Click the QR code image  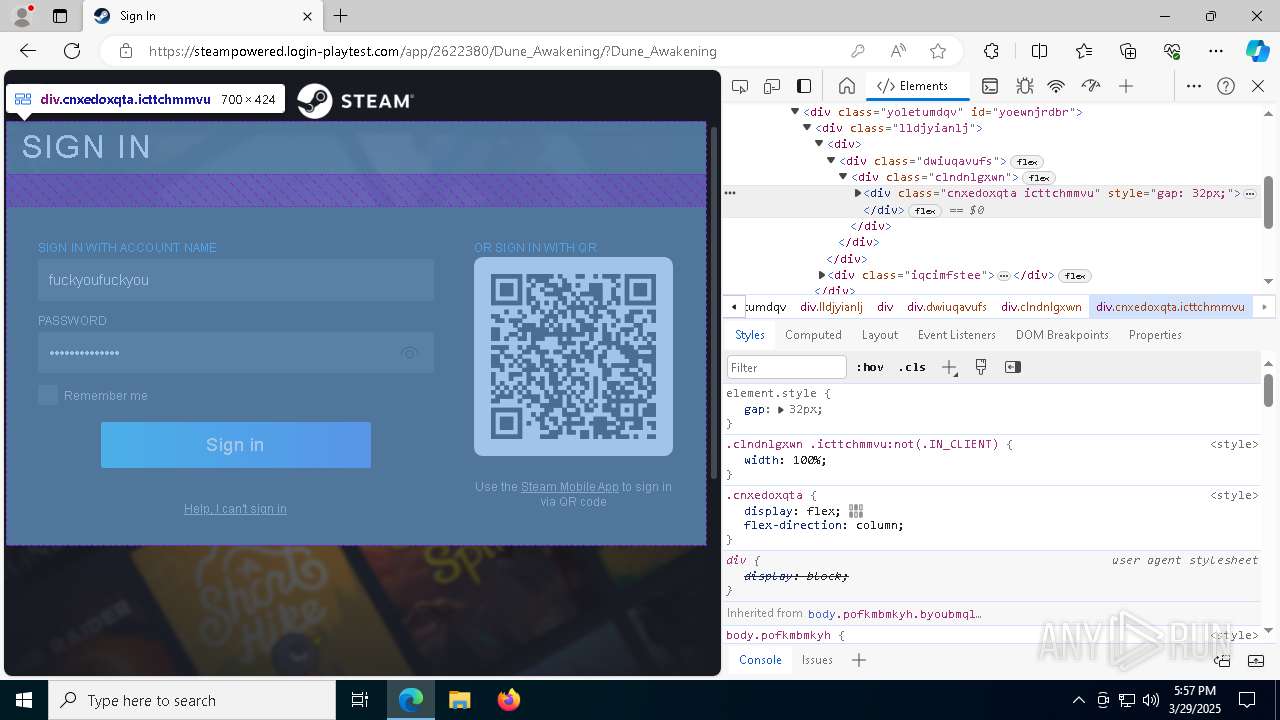pos(573,357)
